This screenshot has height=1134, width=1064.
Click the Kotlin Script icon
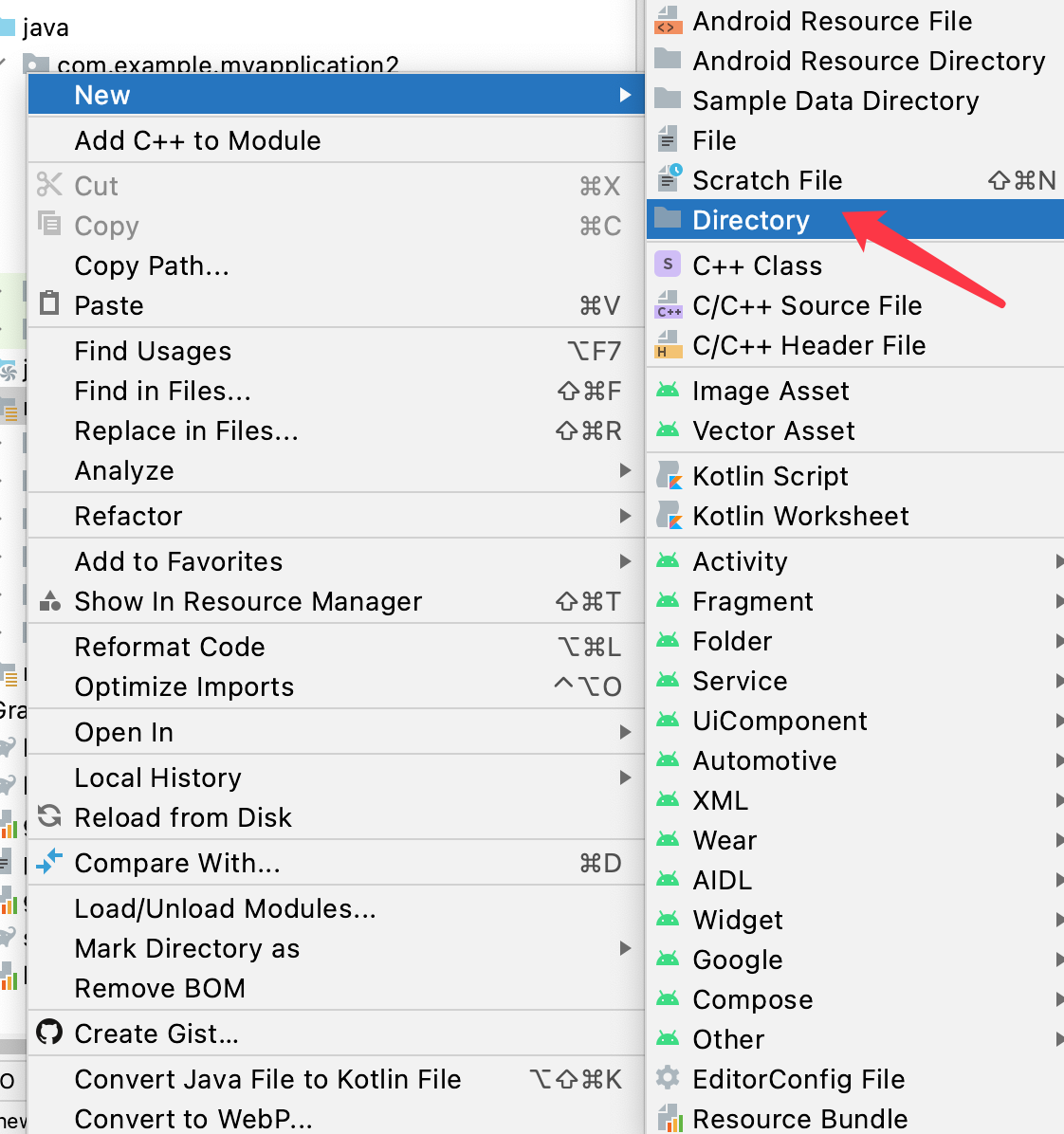670,476
